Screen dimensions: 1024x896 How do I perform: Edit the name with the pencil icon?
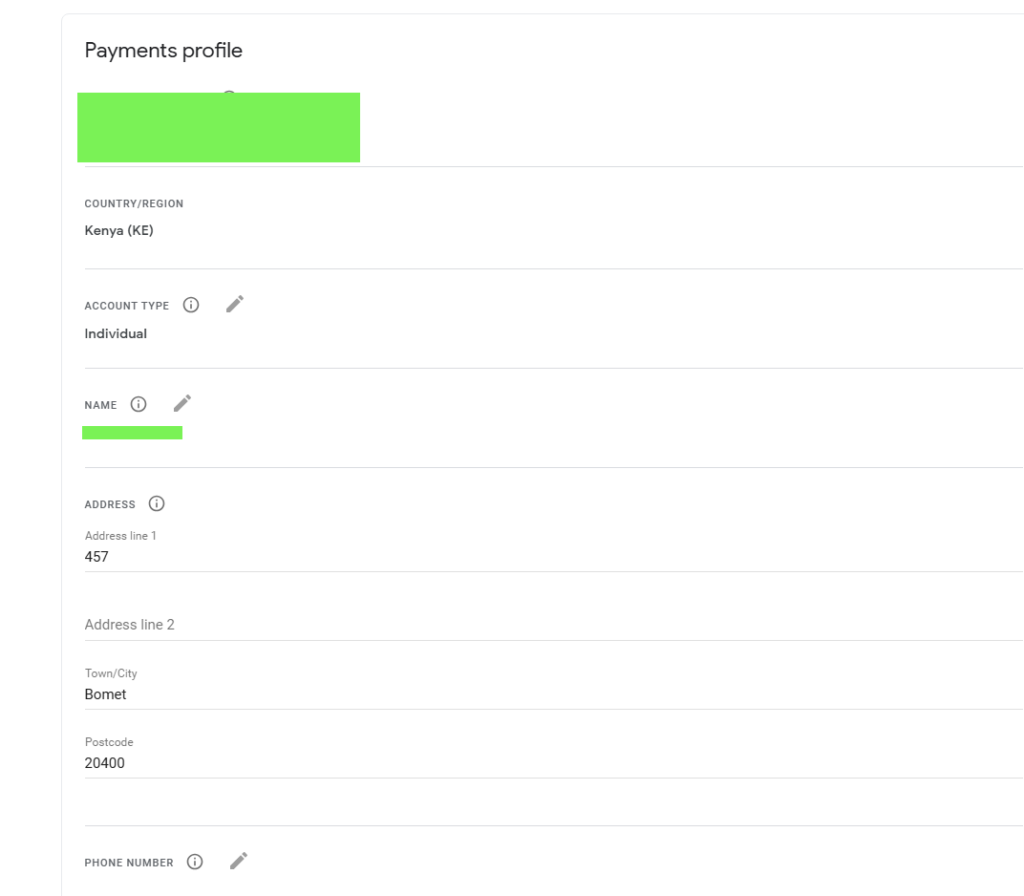(x=182, y=402)
